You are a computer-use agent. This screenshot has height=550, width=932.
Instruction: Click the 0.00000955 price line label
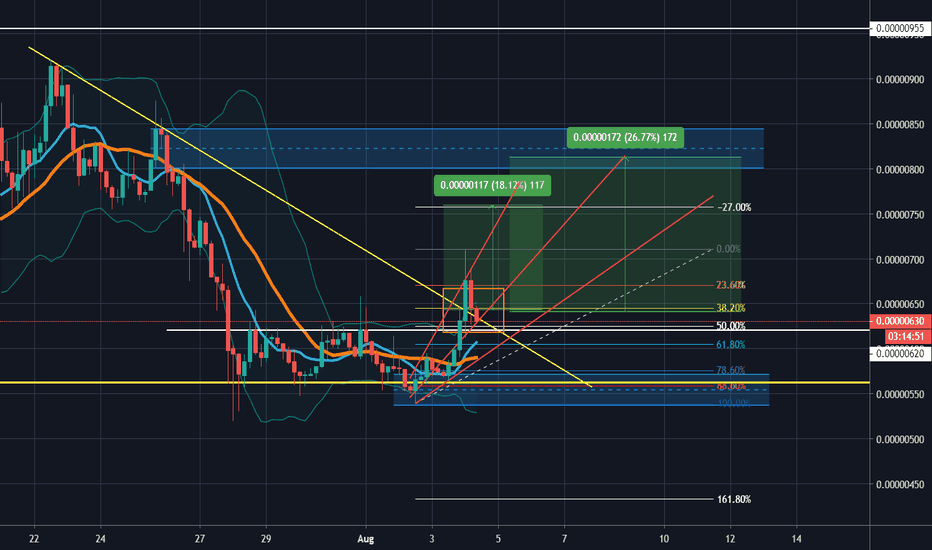[900, 28]
